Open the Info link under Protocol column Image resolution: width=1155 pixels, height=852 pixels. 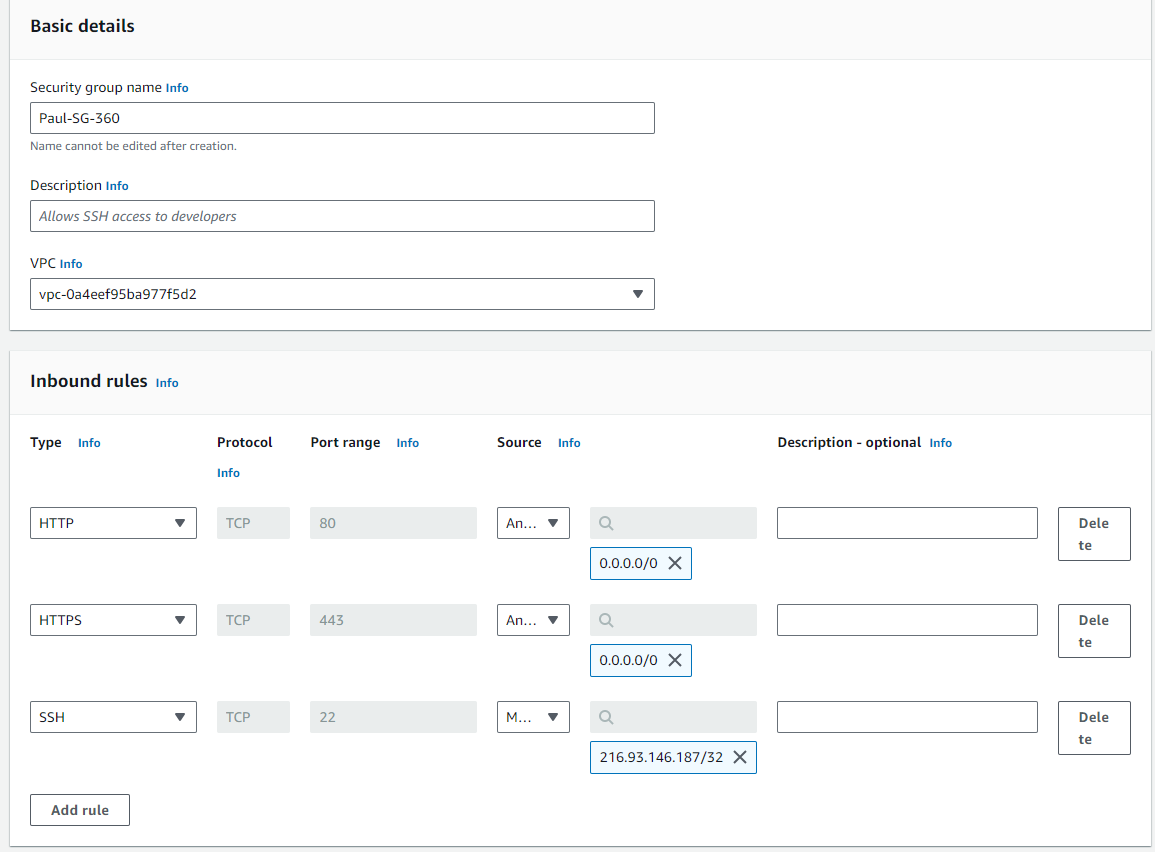(x=228, y=473)
